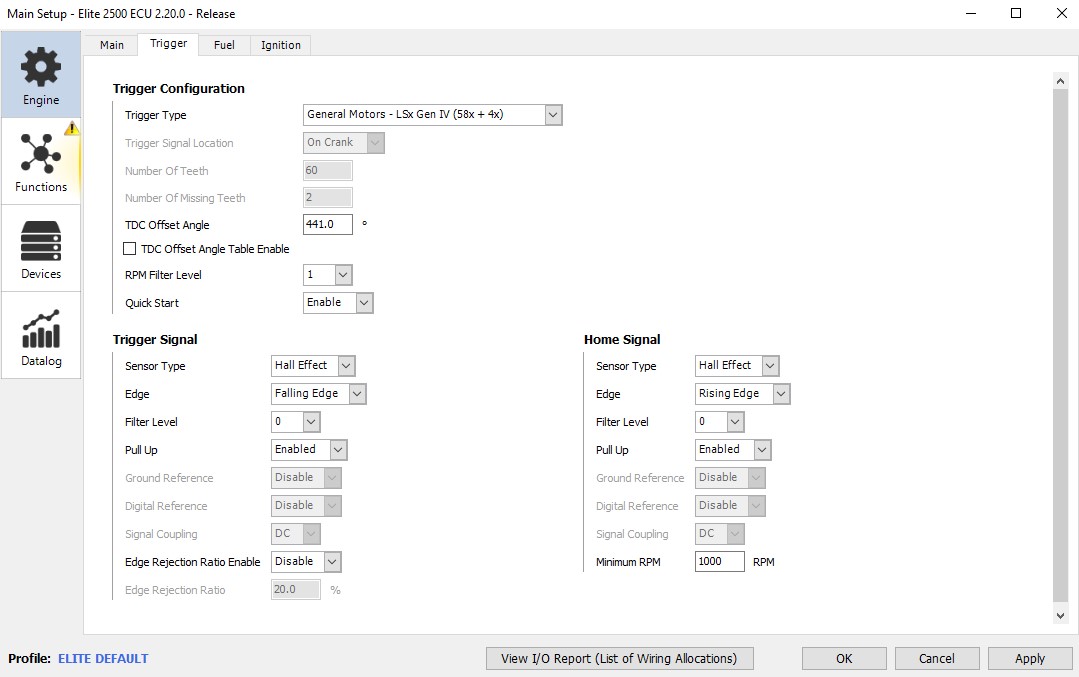Viewport: 1079px width, 677px height.
Task: Open the Quick Start dropdown
Action: [338, 303]
